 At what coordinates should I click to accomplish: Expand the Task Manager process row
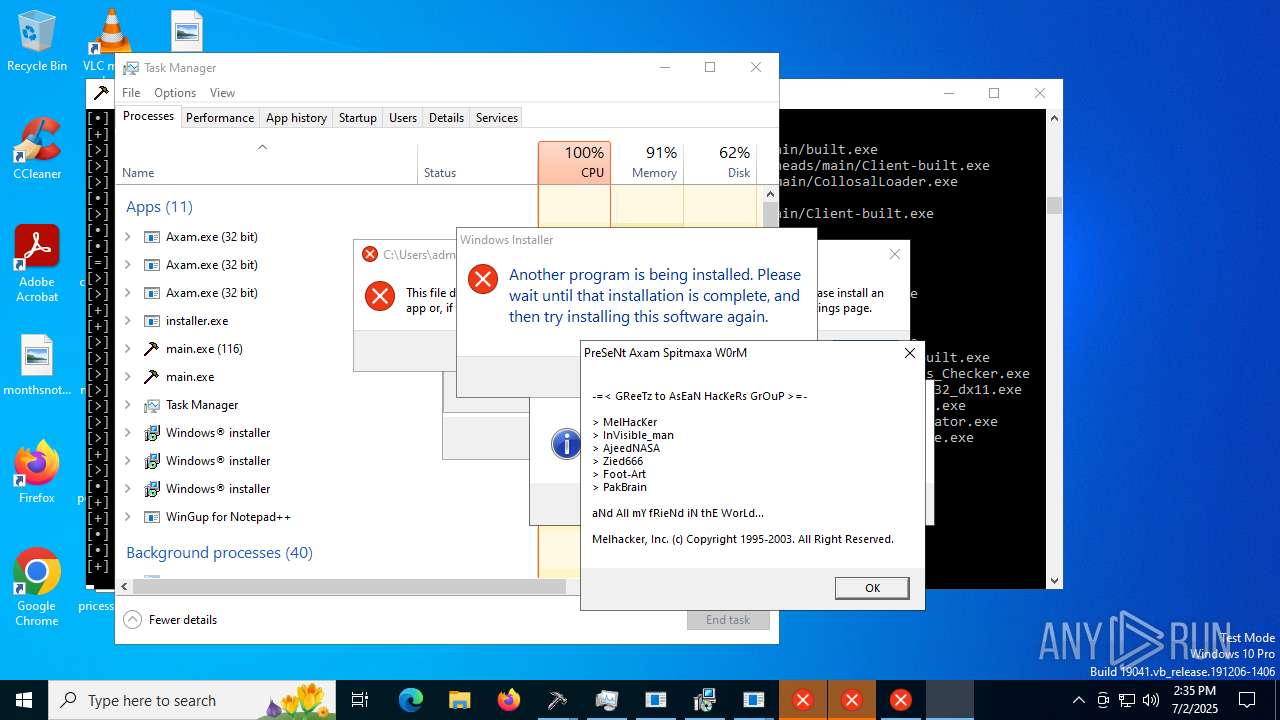pyautogui.click(x=127, y=405)
